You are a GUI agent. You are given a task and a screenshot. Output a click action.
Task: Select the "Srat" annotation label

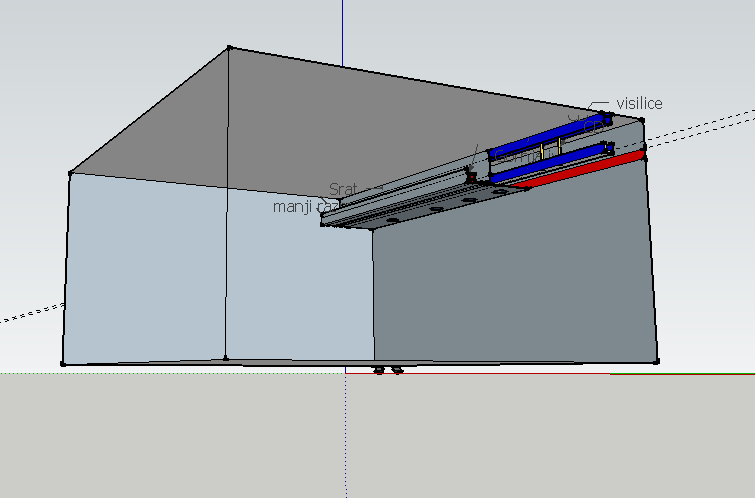click(x=341, y=188)
